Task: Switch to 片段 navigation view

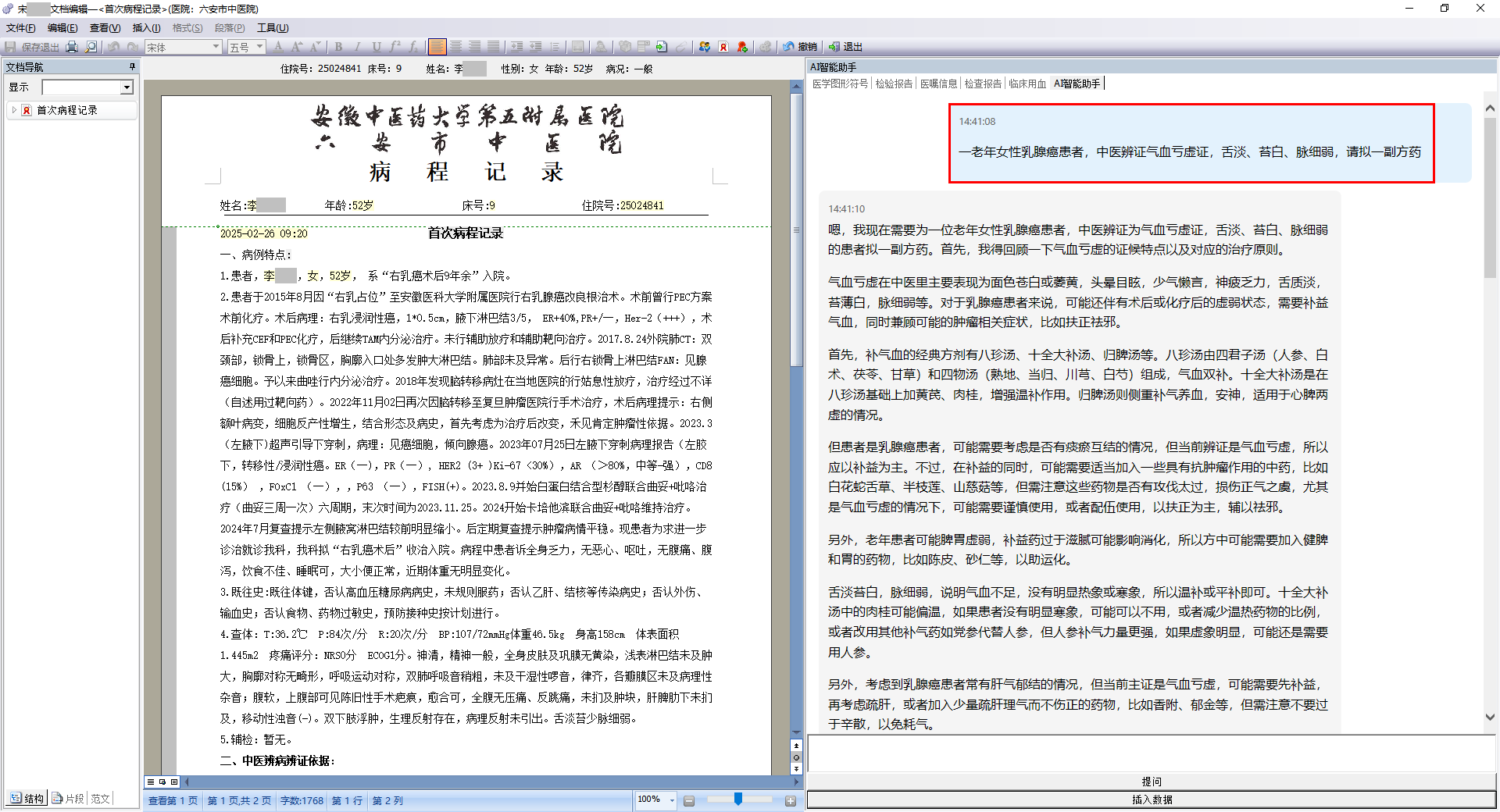Action: point(68,799)
